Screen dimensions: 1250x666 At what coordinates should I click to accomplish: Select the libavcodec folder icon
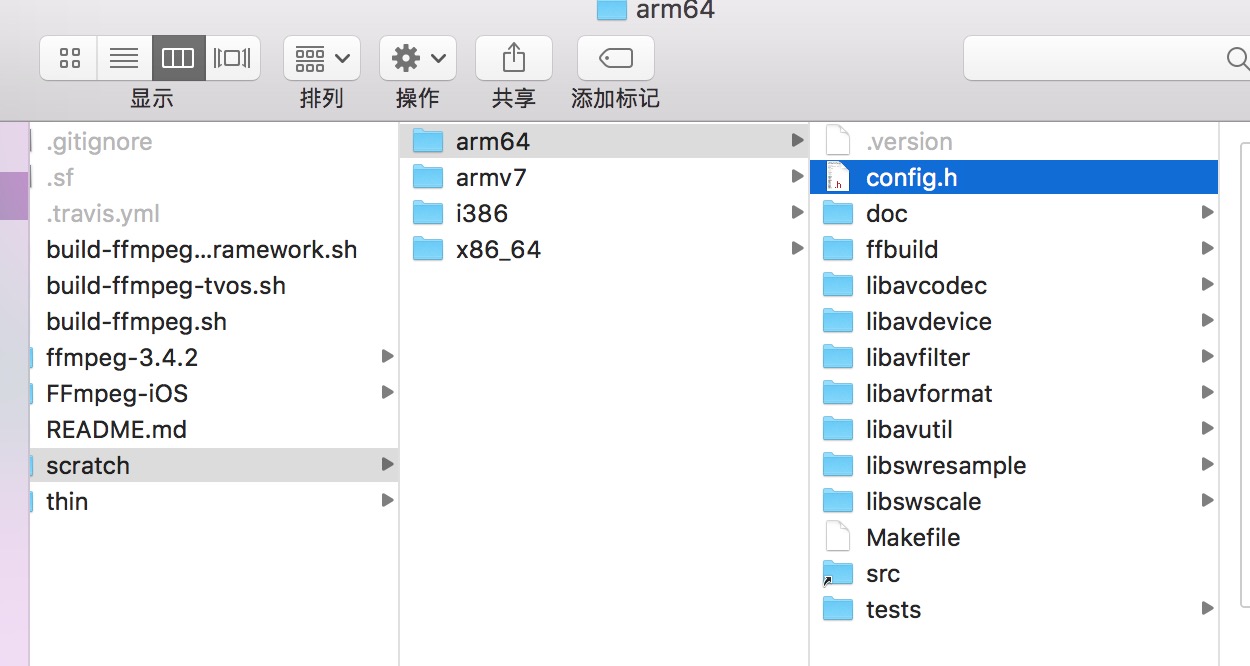[x=838, y=285]
